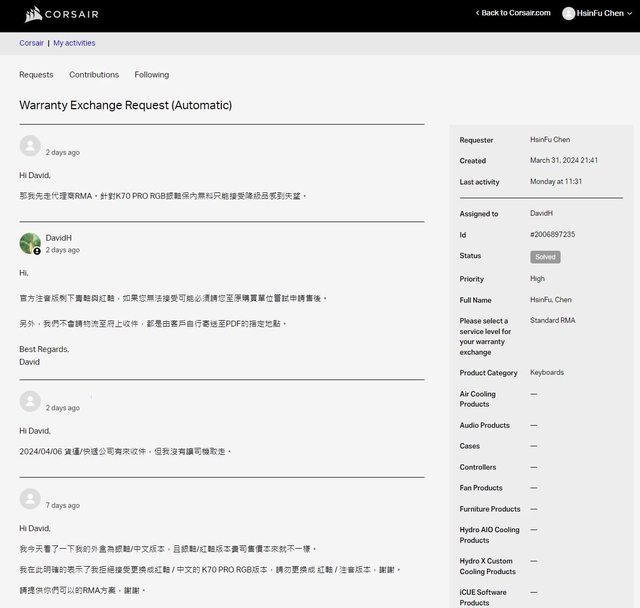The image size is (640, 608).
Task: Click the Warranty Exchange Request title
Action: point(125,105)
